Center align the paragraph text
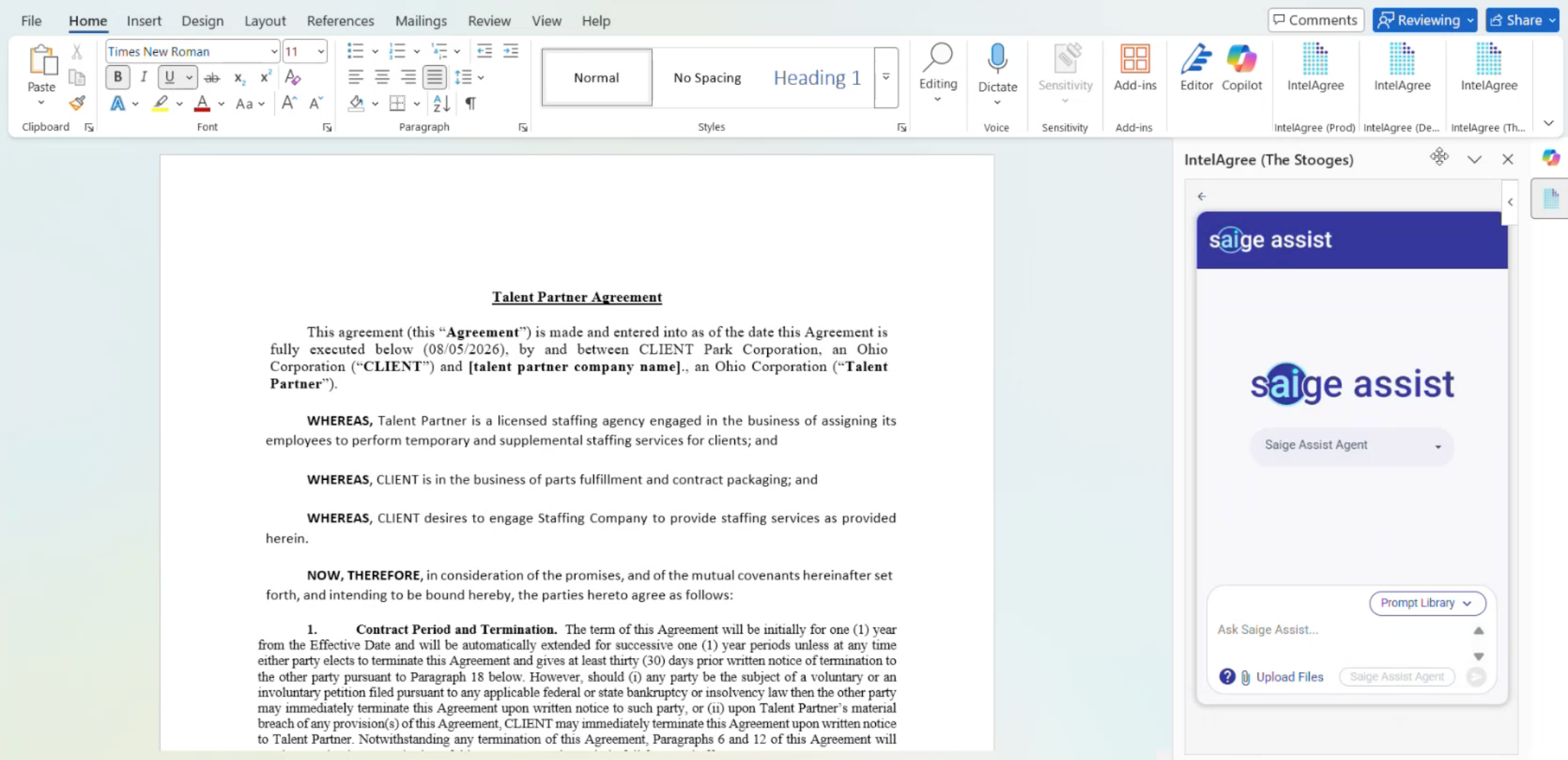This screenshot has height=760, width=1568. pyautogui.click(x=382, y=77)
